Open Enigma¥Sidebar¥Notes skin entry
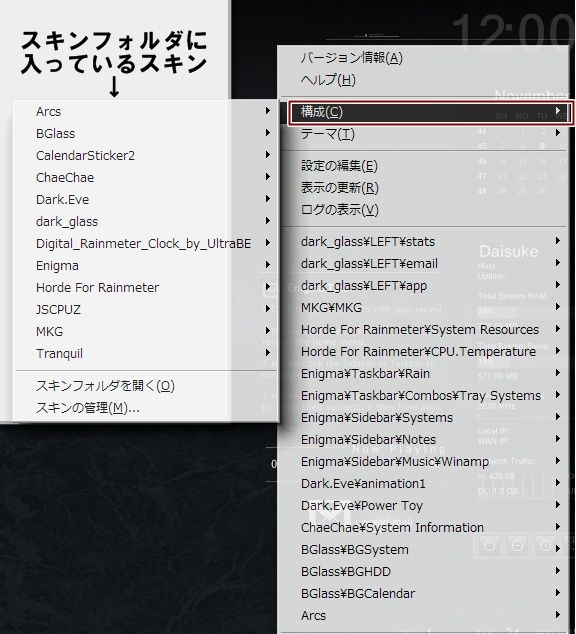The height and width of the screenshot is (634, 576). 424,440
